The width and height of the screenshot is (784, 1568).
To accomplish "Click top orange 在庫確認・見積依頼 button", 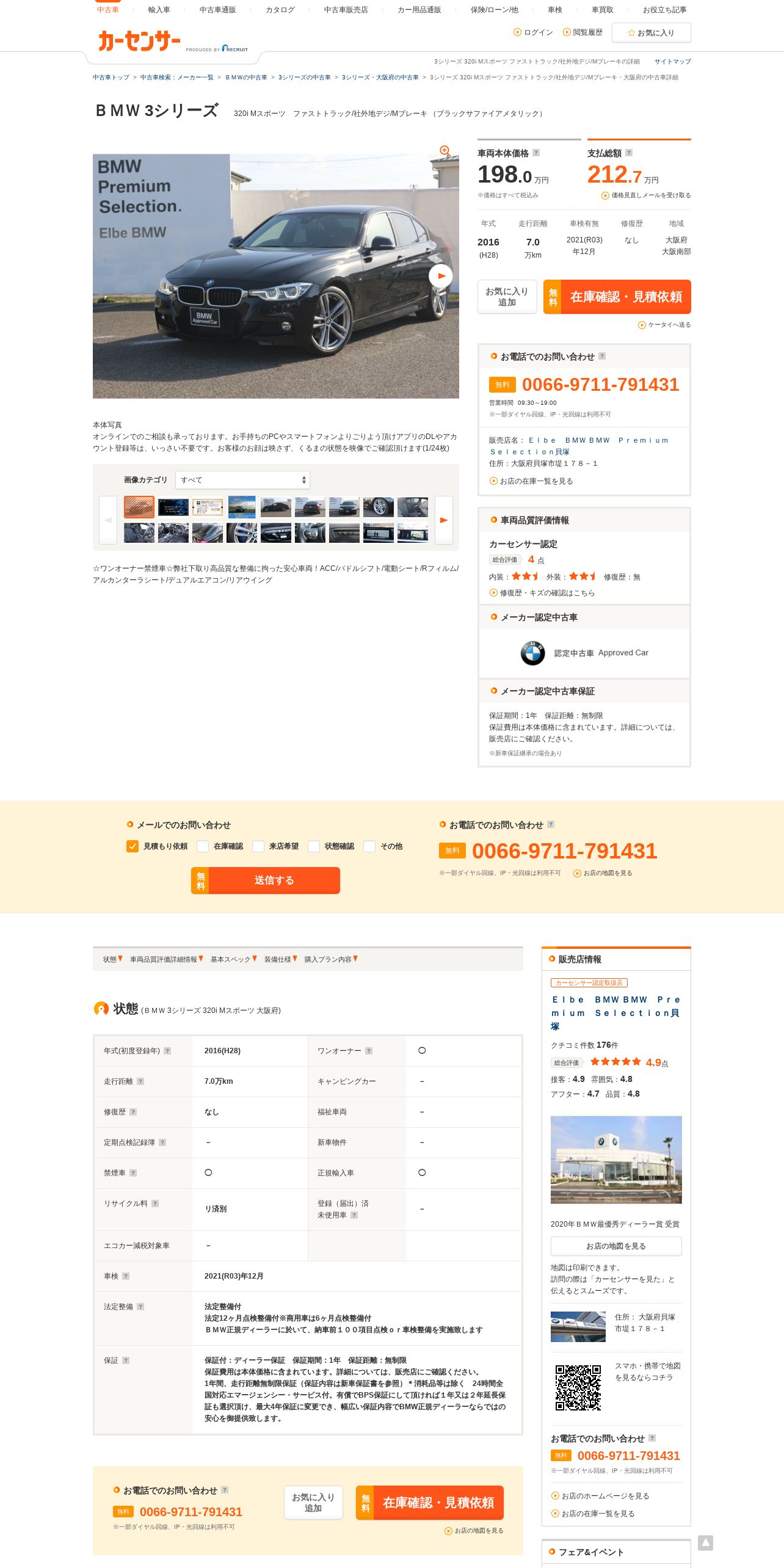I will tap(617, 297).
